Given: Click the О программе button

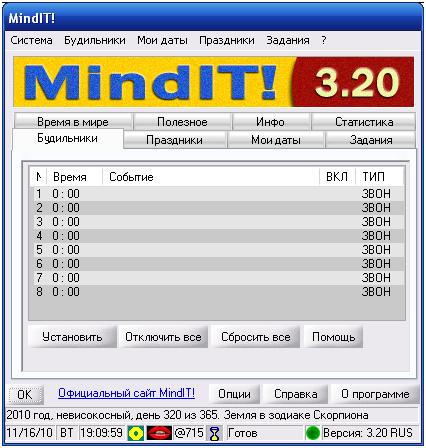Looking at the screenshot, I should [375, 394].
